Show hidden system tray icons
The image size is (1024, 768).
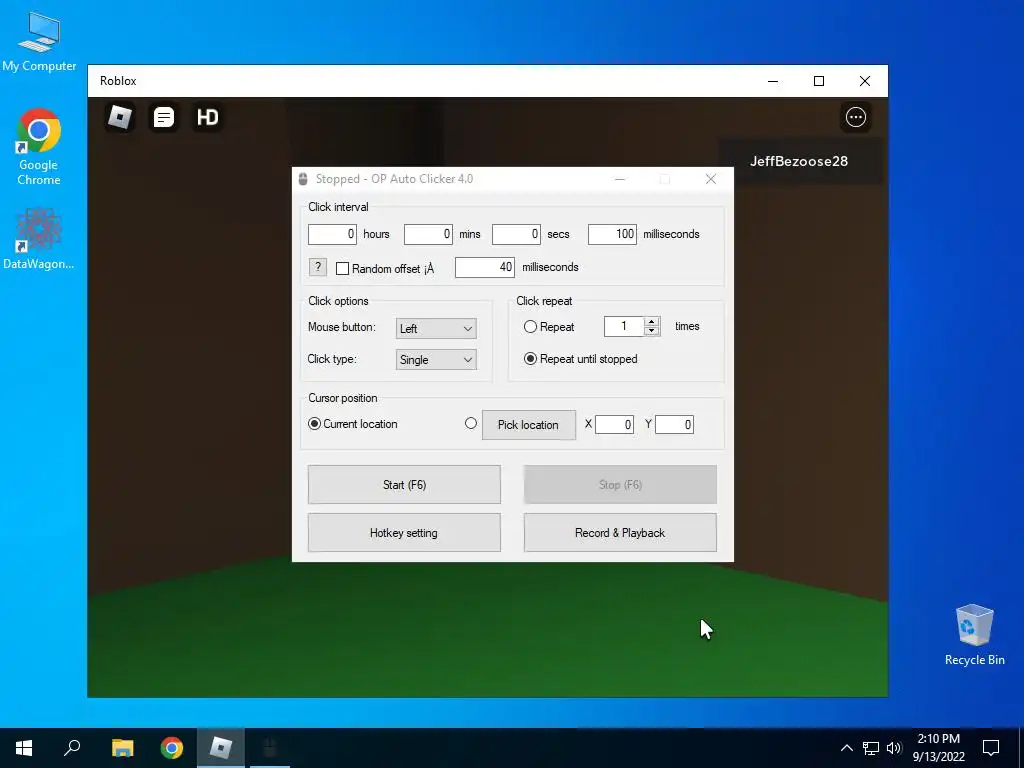[846, 748]
